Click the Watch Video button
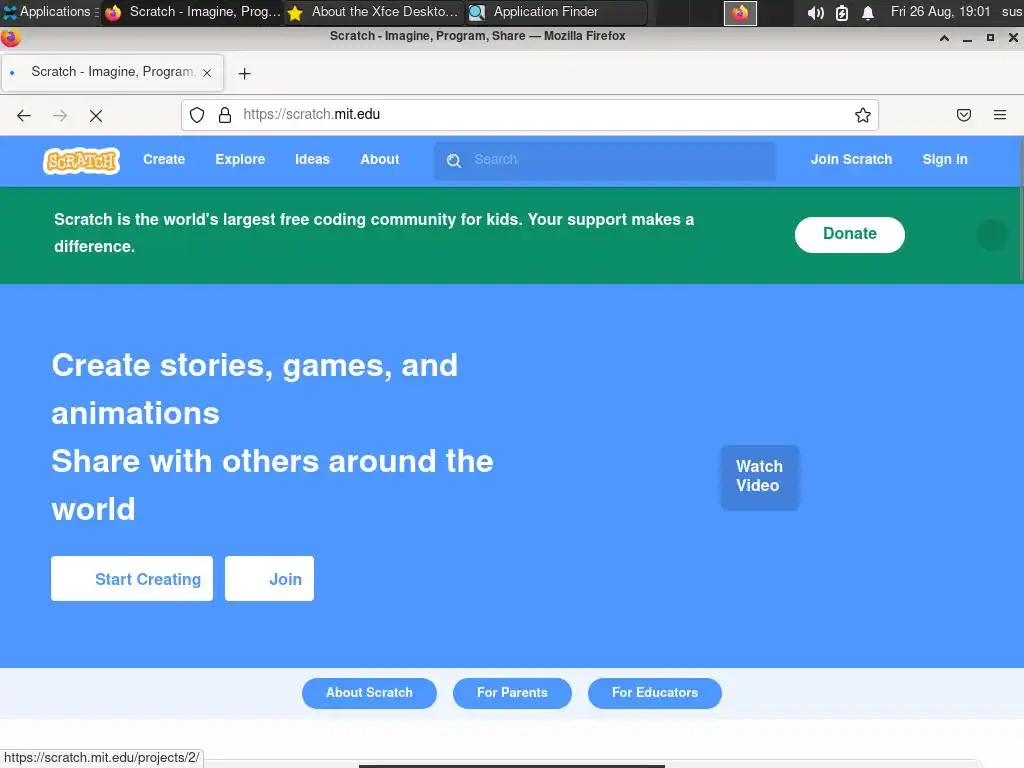1024x768 pixels. (759, 477)
